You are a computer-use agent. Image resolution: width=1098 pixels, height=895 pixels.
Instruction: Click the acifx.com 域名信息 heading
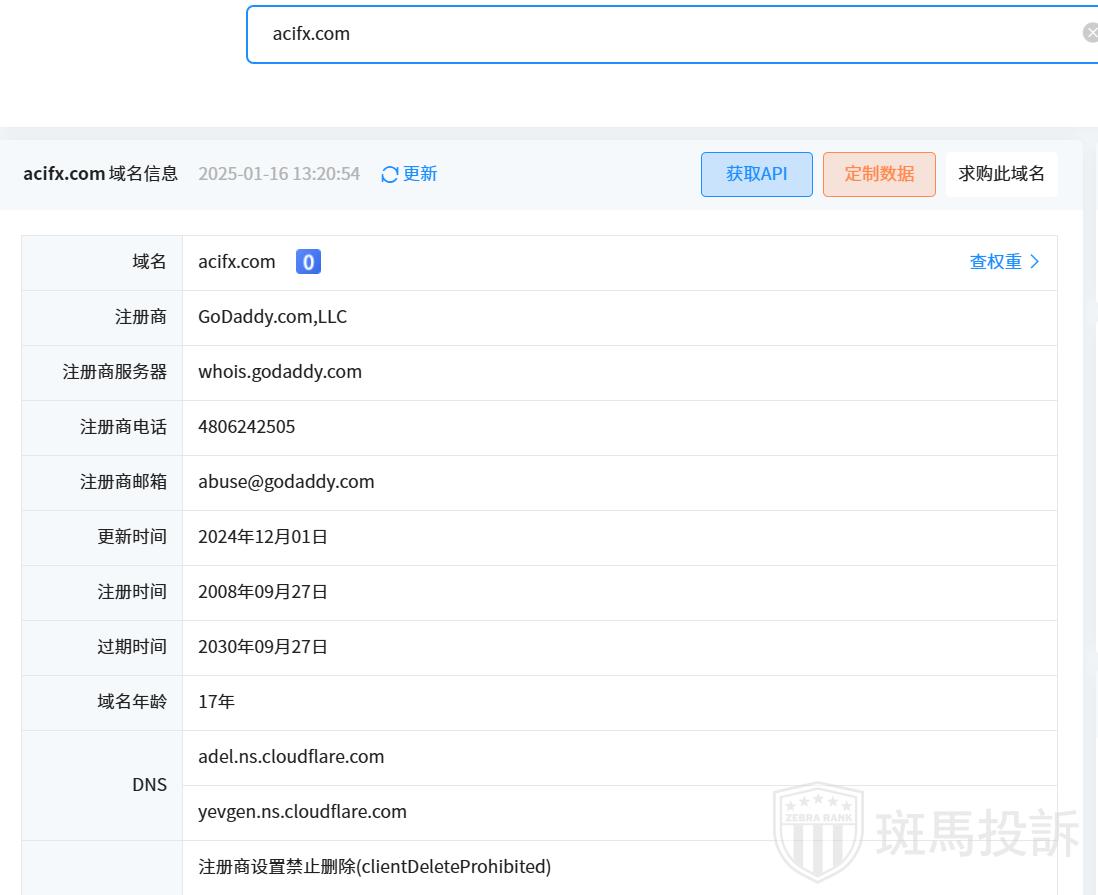[x=100, y=174]
